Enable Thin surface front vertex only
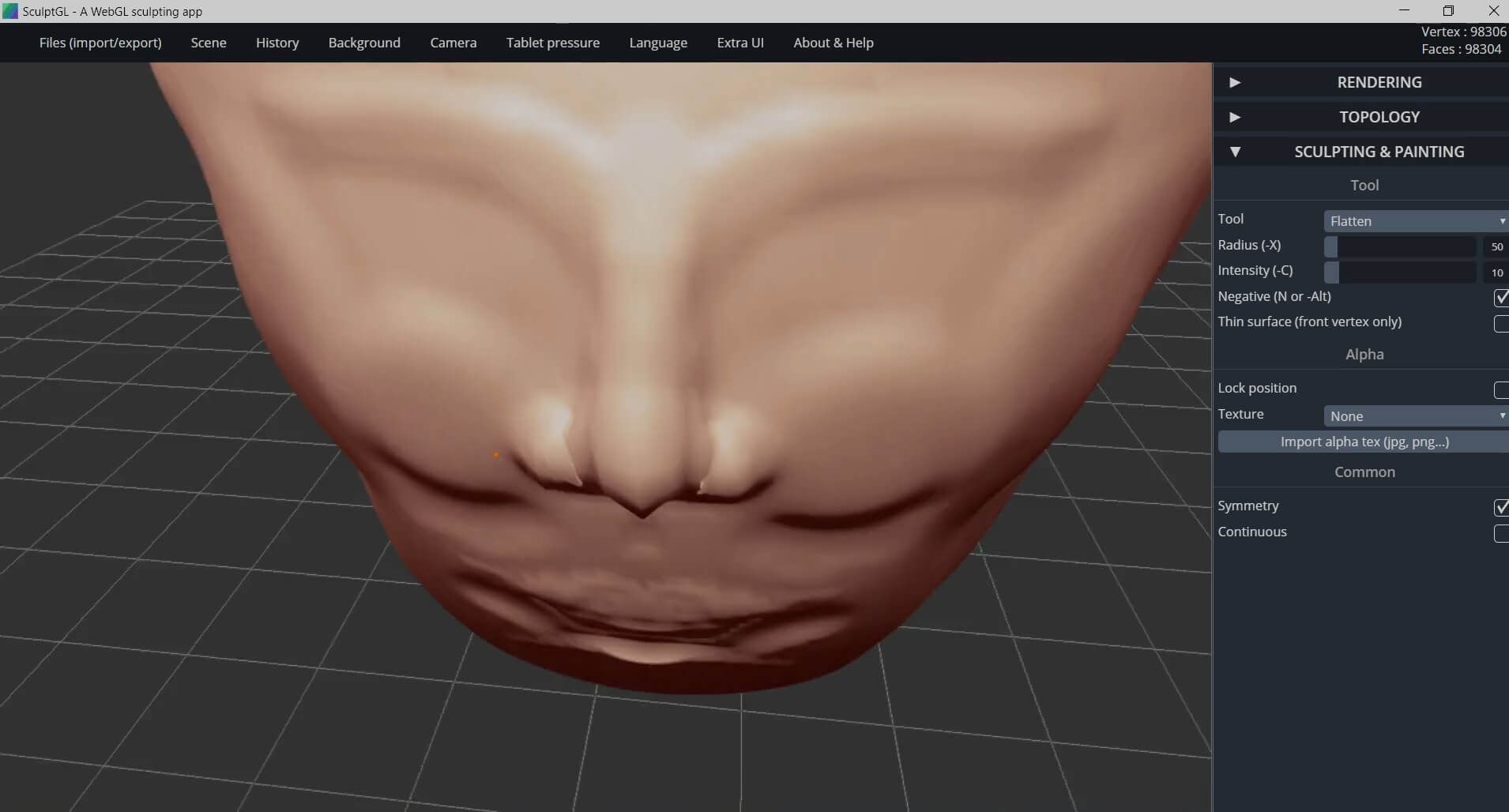The height and width of the screenshot is (812, 1509). (x=1500, y=323)
